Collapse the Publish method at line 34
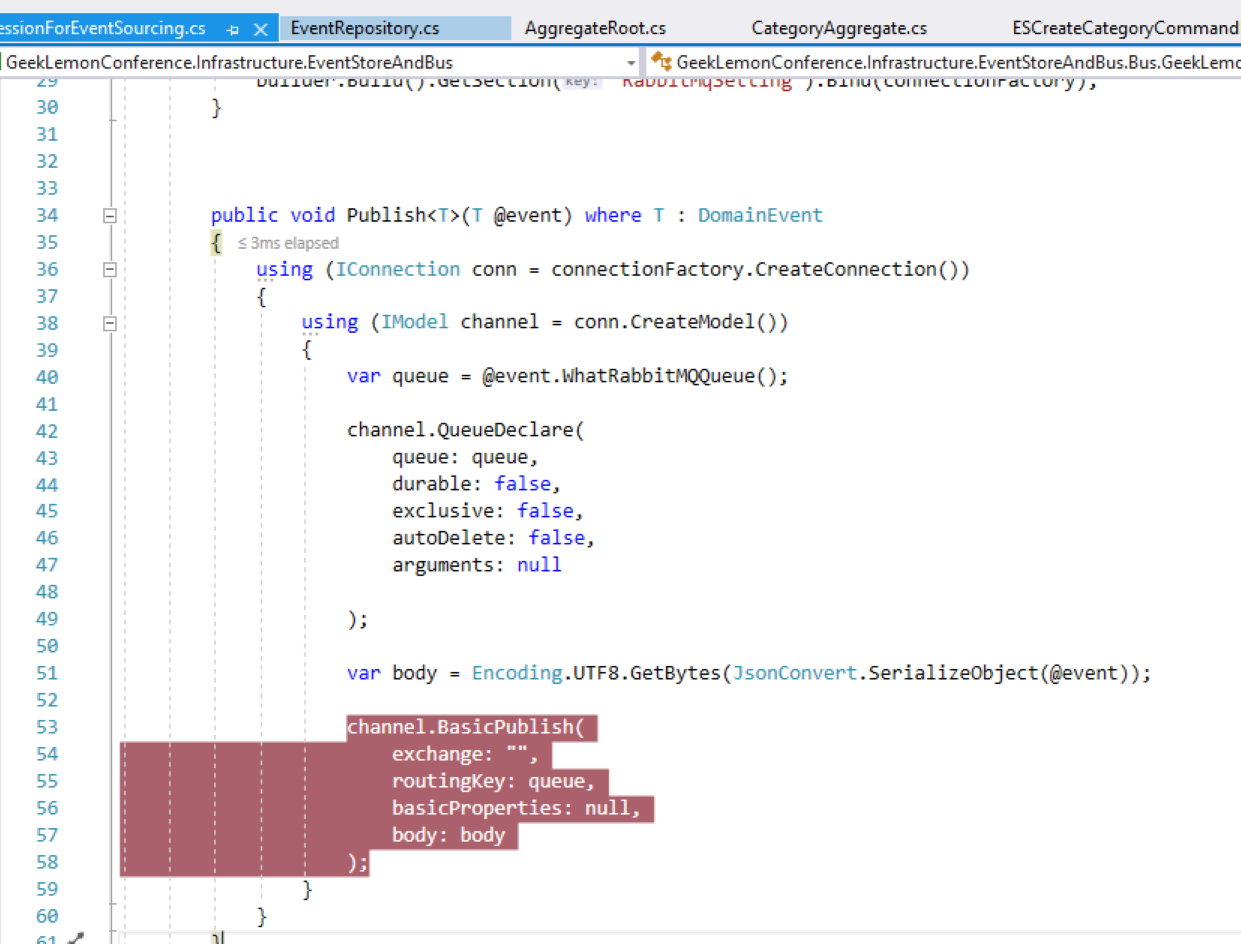The image size is (1241, 944). click(110, 215)
